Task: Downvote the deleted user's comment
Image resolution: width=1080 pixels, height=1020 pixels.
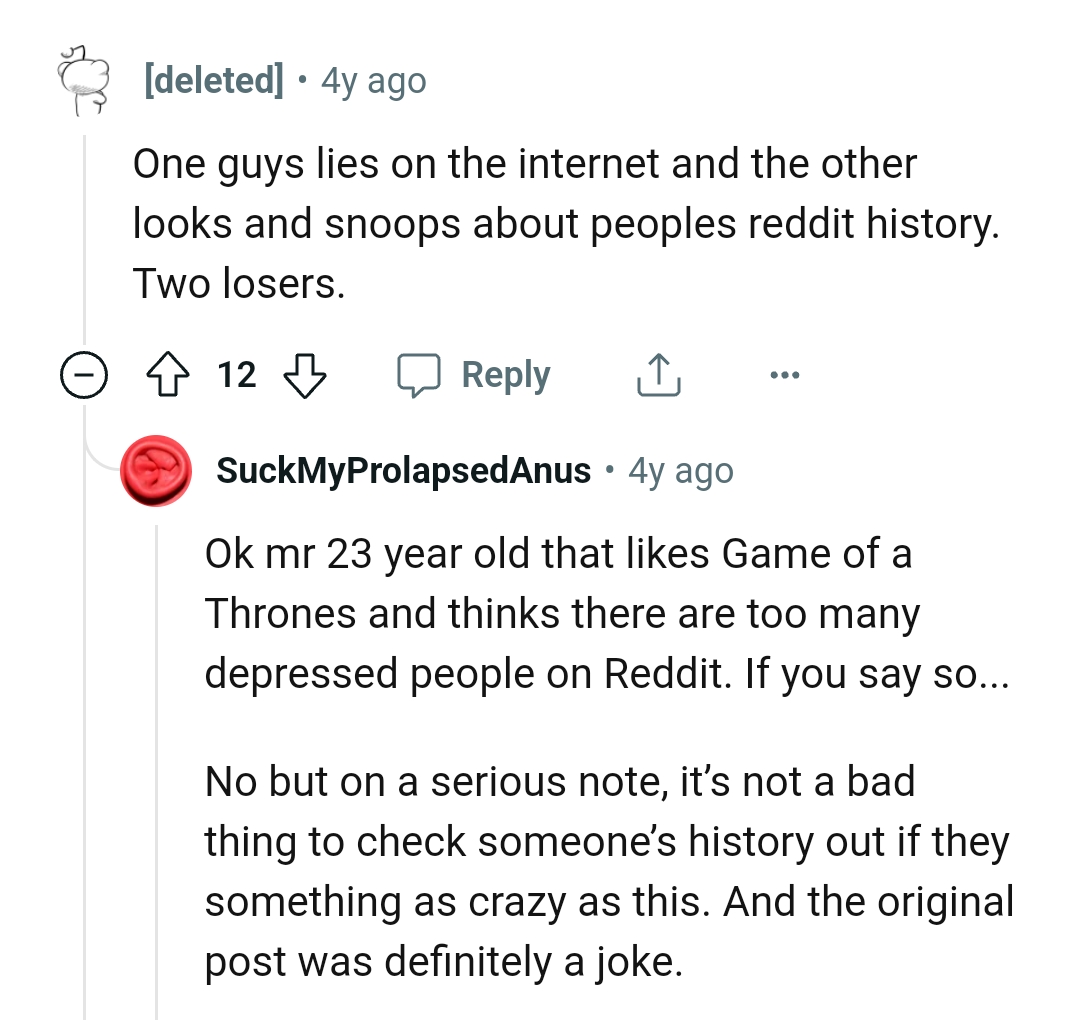Action: [306, 375]
